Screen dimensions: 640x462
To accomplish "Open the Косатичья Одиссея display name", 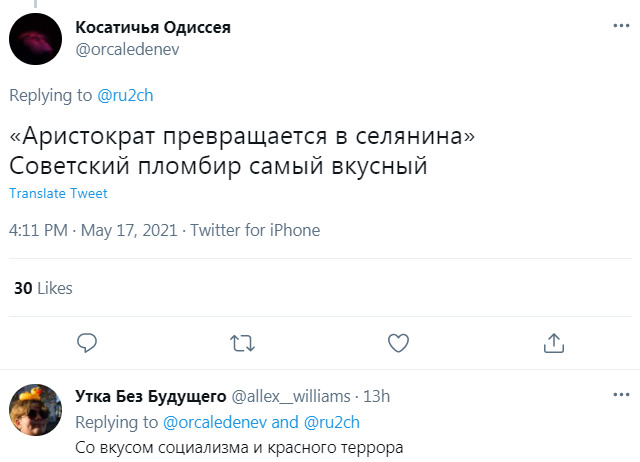I will pyautogui.click(x=153, y=28).
